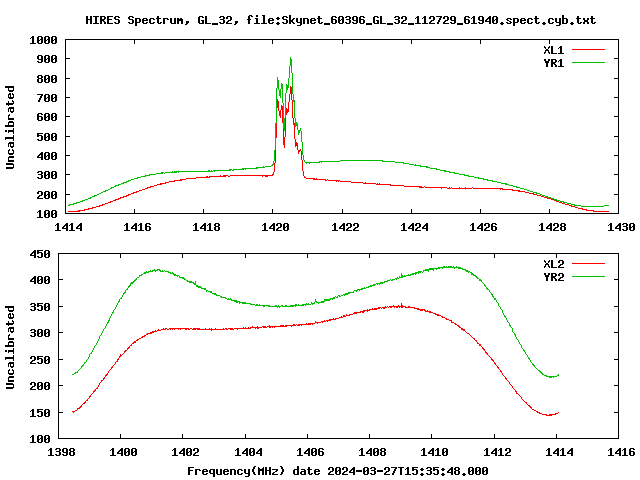Click the YR2 legend label
640x480 pixels.
[x=553, y=276]
